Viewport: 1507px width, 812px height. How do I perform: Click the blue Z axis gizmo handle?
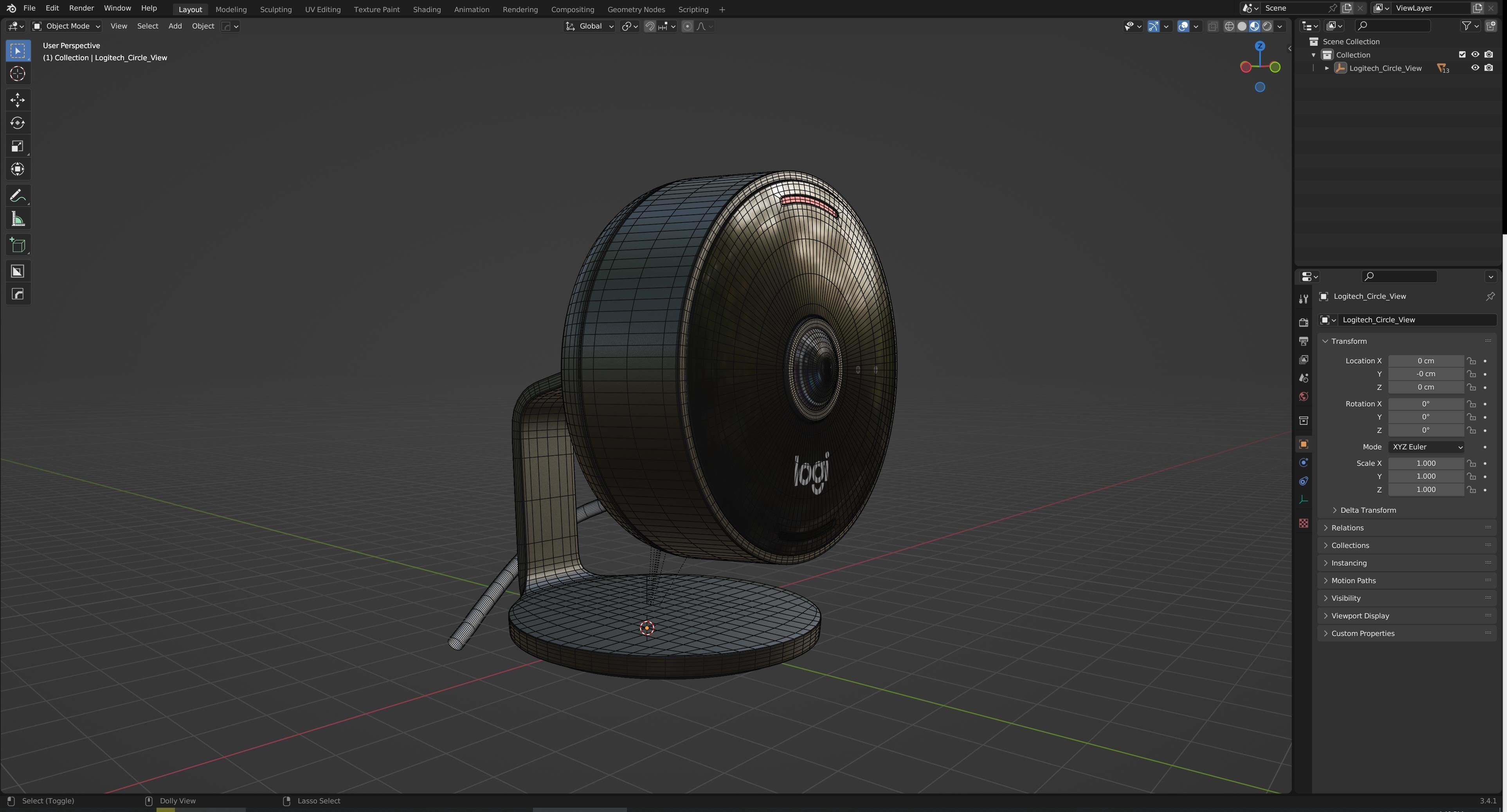click(x=1260, y=46)
